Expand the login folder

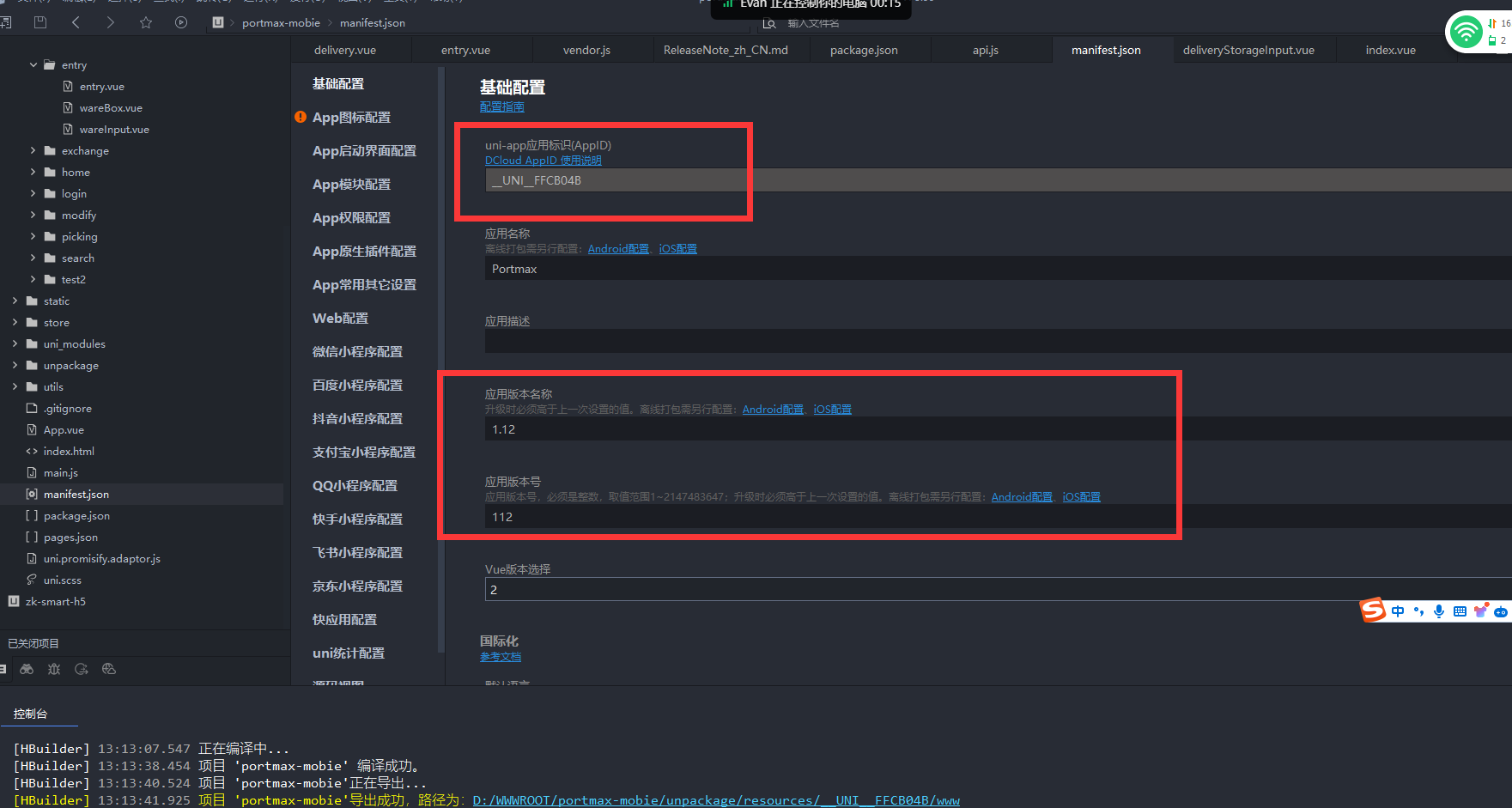pyautogui.click(x=33, y=193)
